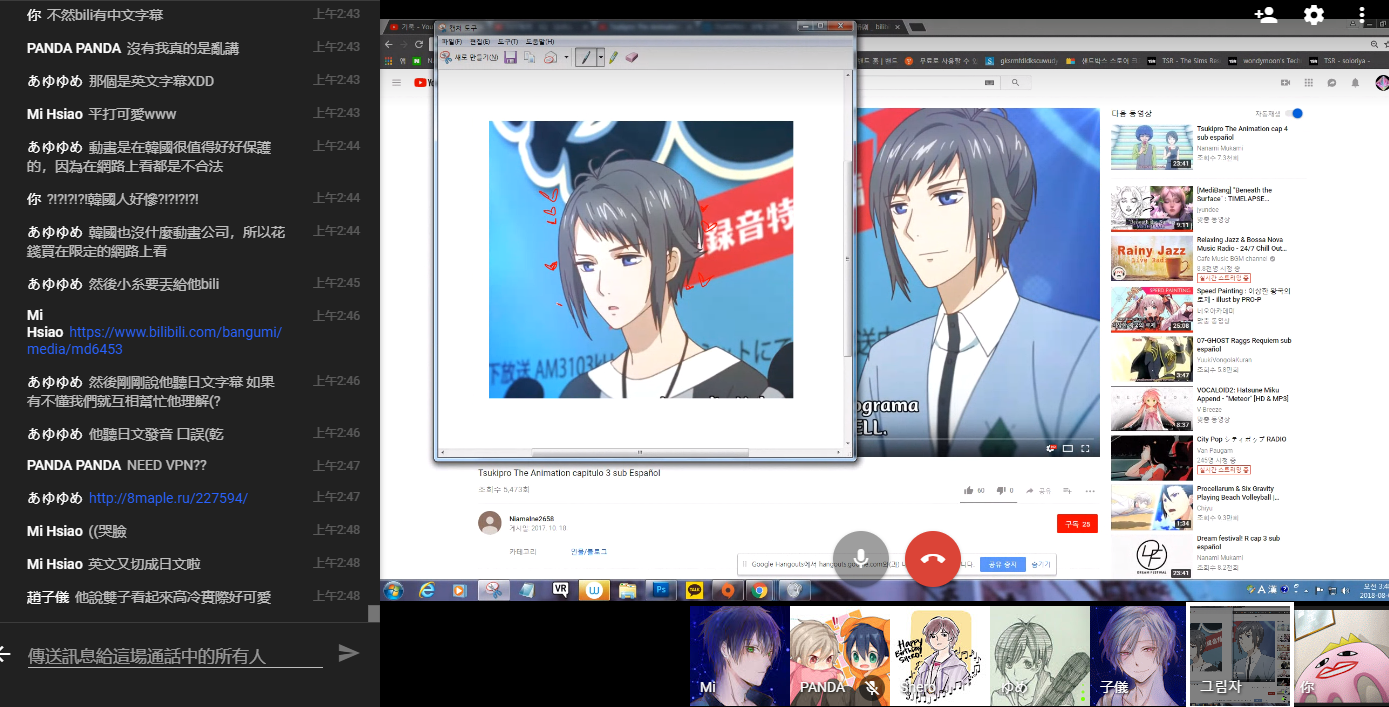Switch YouTube player to theater mode
Viewport: 1389px width, 707px height.
click(1068, 448)
